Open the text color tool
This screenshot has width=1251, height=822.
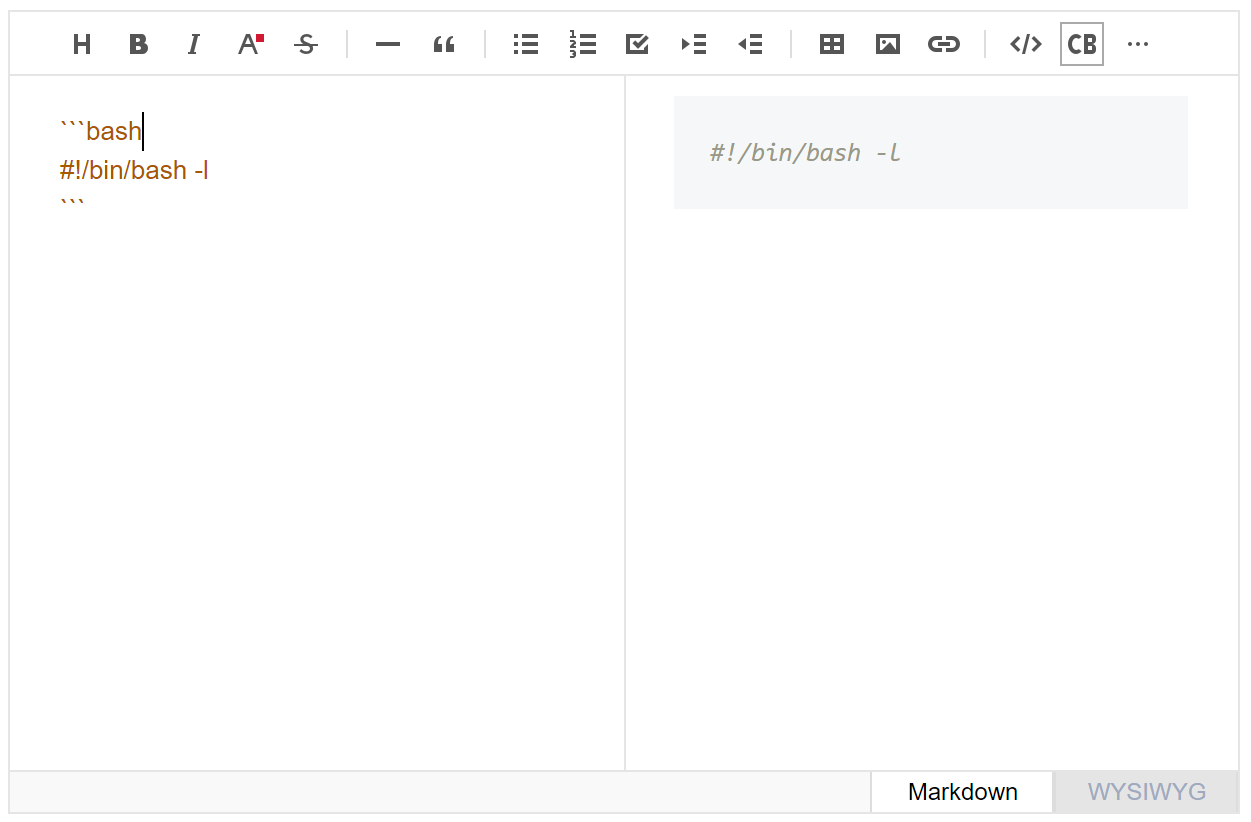tap(250, 44)
